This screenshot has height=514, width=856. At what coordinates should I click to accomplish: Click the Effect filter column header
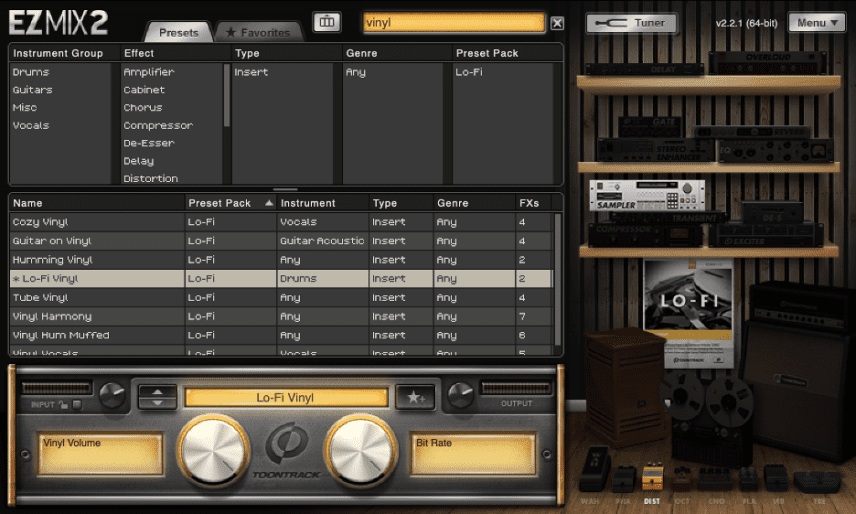click(x=139, y=53)
